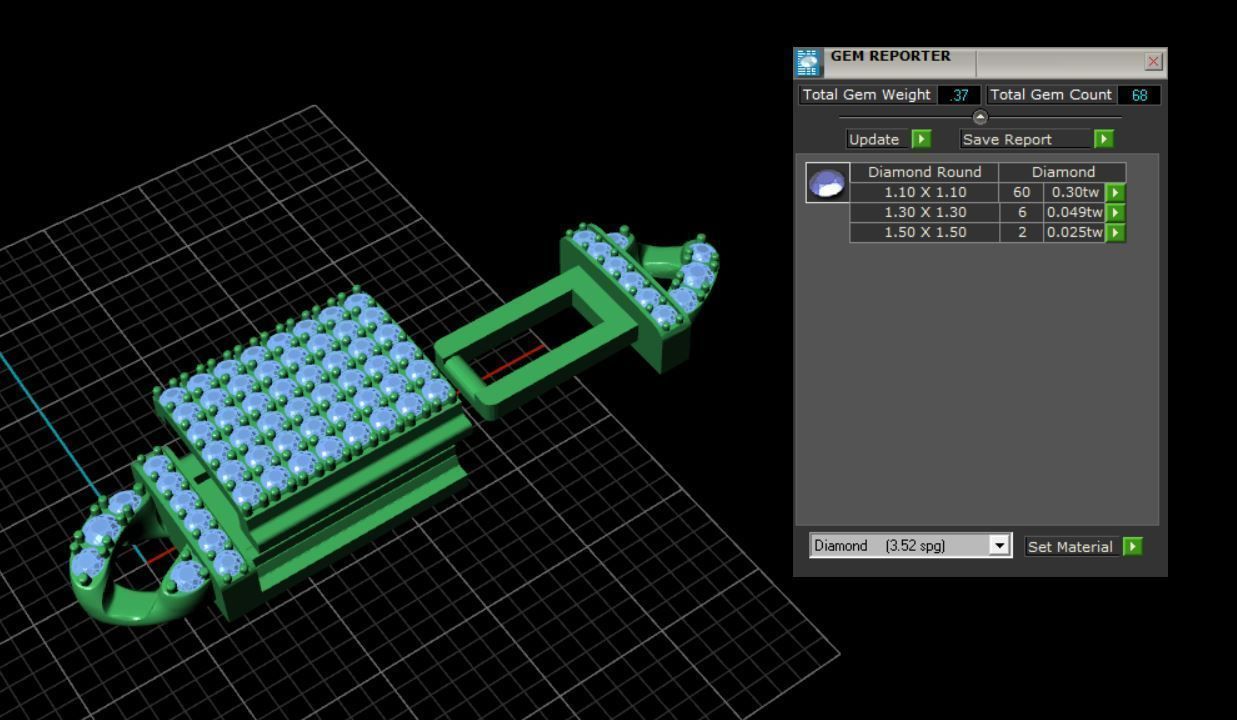This screenshot has width=1237, height=720.
Task: Click the Set Material button
Action: click(x=1070, y=546)
